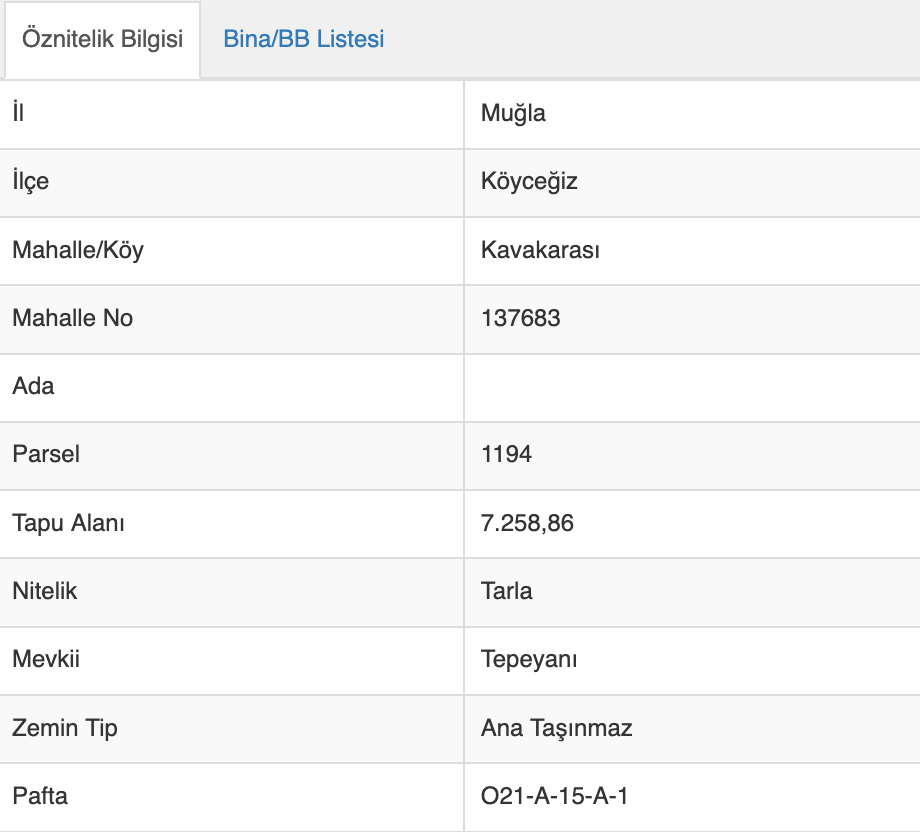The width and height of the screenshot is (920, 832).
Task: Select the Nitelik value Tarla
Action: 506,591
